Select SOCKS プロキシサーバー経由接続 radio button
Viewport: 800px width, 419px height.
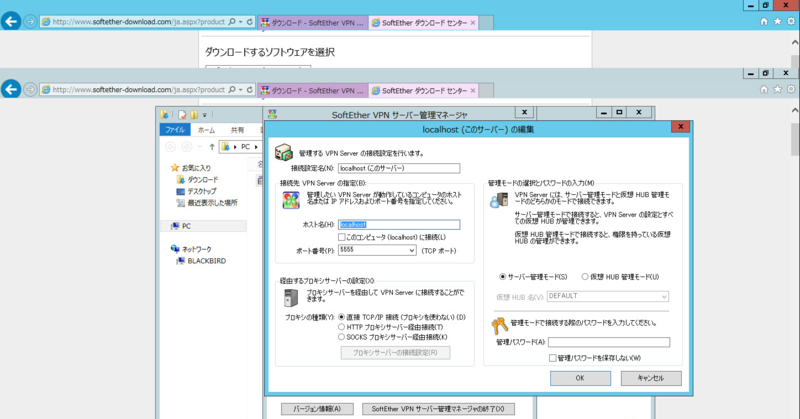pyautogui.click(x=341, y=337)
